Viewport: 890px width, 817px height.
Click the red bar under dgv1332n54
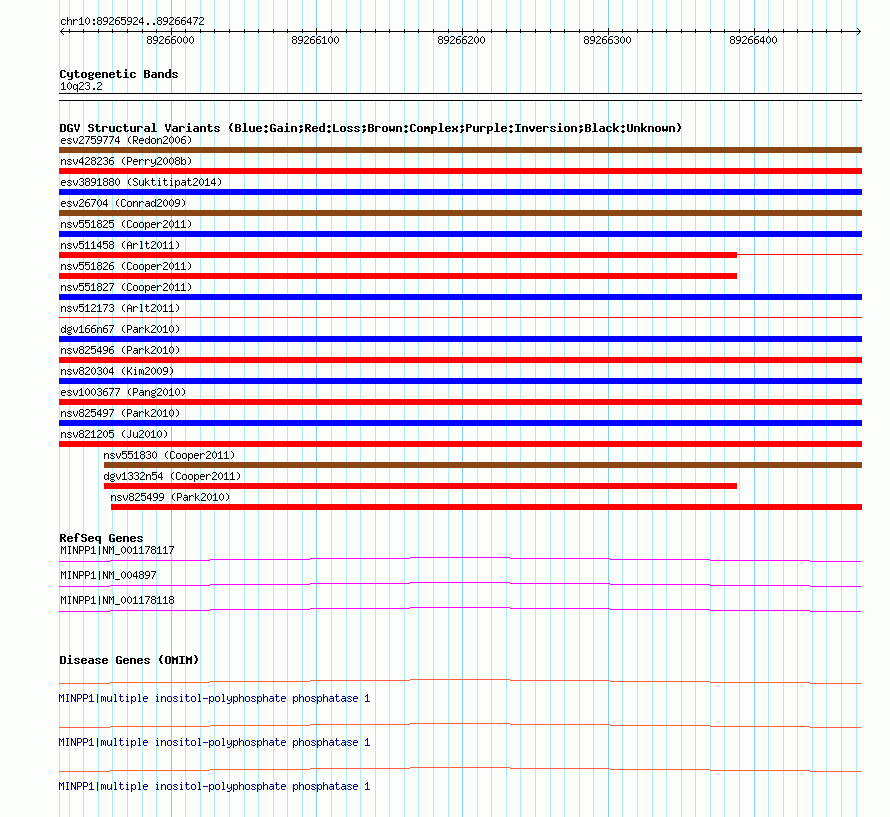421,486
